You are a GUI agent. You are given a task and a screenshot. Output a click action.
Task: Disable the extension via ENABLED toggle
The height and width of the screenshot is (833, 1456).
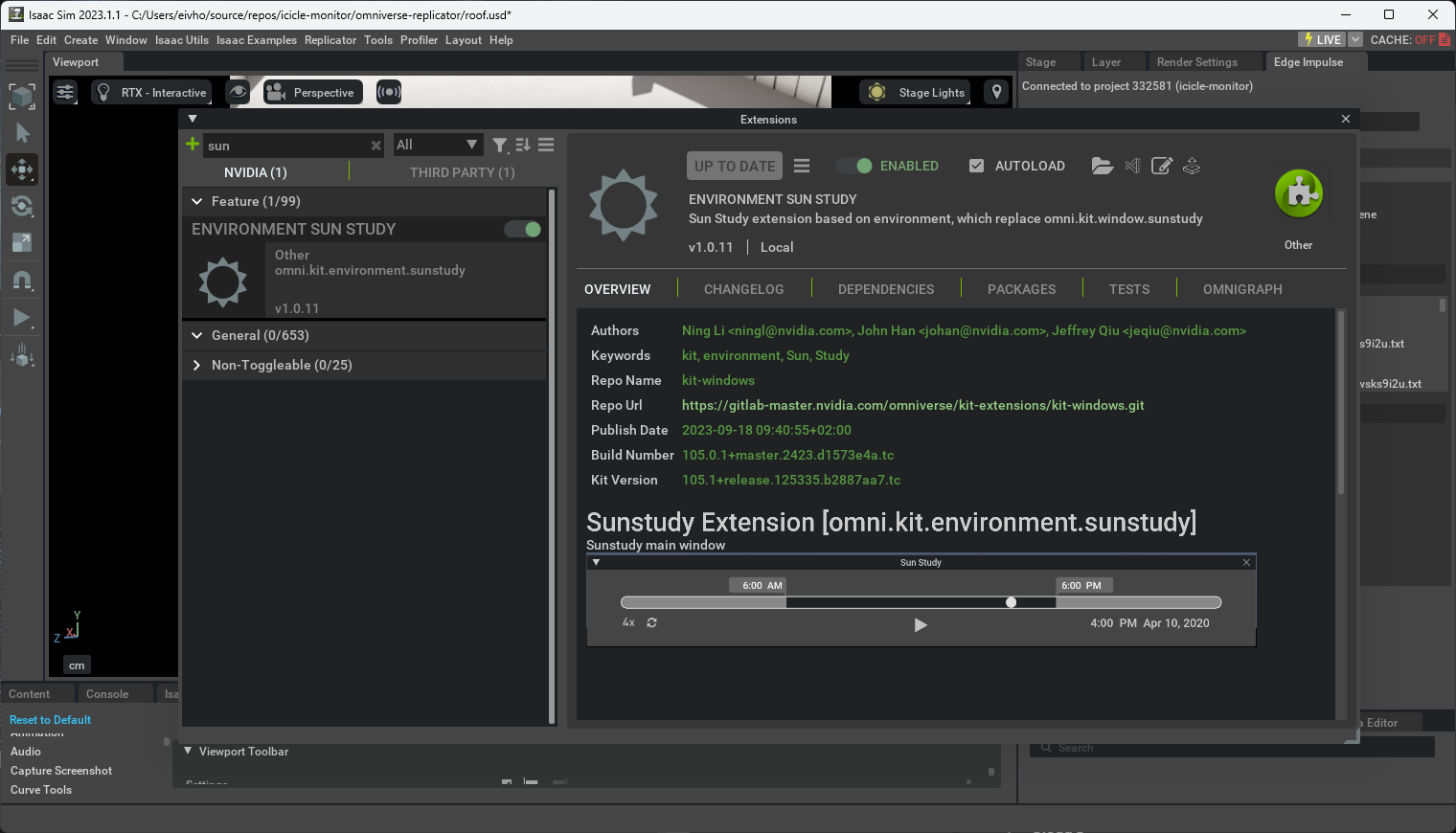(853, 166)
